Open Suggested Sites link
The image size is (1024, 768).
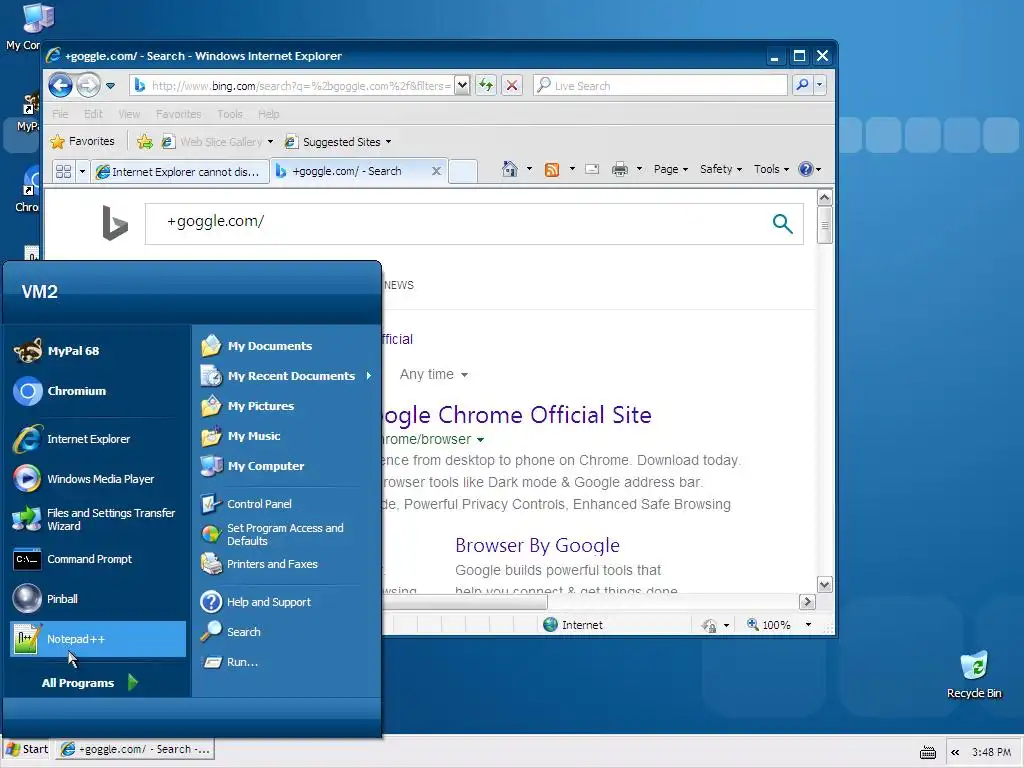tap(338, 142)
